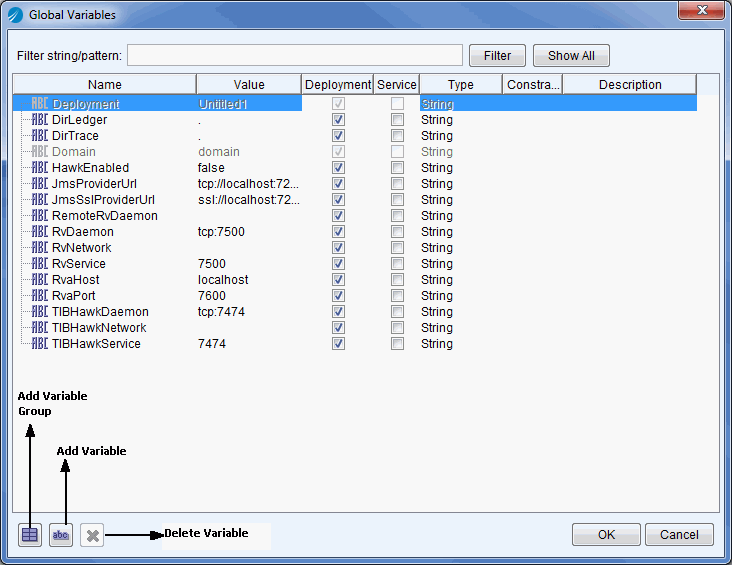Viewport: 732px width, 565px height.
Task: Click the value '7600' for RvaPort
Action: pyautogui.click(x=211, y=296)
